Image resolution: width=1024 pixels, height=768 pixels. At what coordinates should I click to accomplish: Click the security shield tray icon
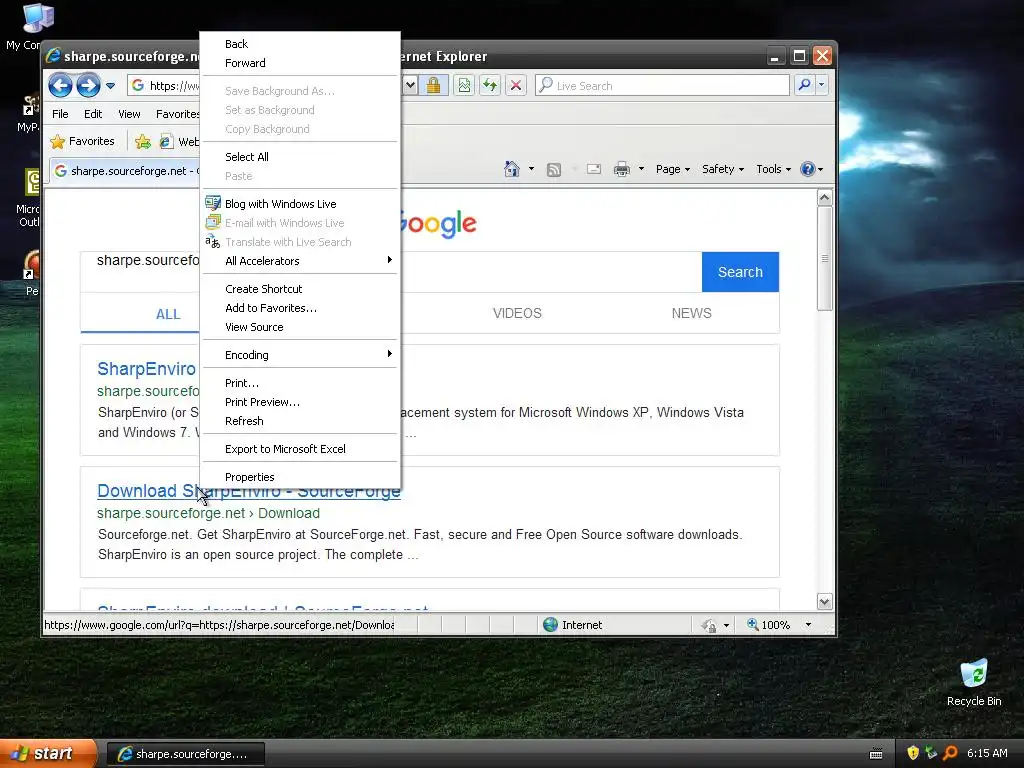(913, 753)
